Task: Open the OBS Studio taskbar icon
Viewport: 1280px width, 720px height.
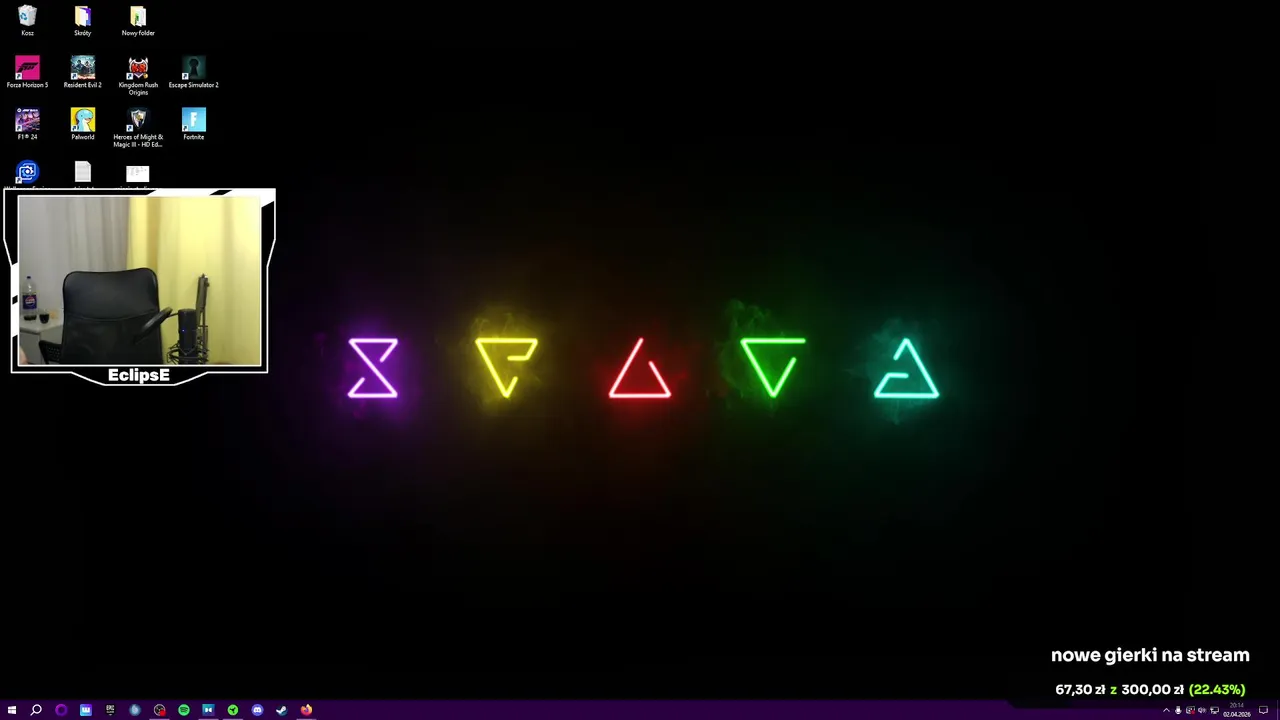Action: pyautogui.click(x=159, y=710)
